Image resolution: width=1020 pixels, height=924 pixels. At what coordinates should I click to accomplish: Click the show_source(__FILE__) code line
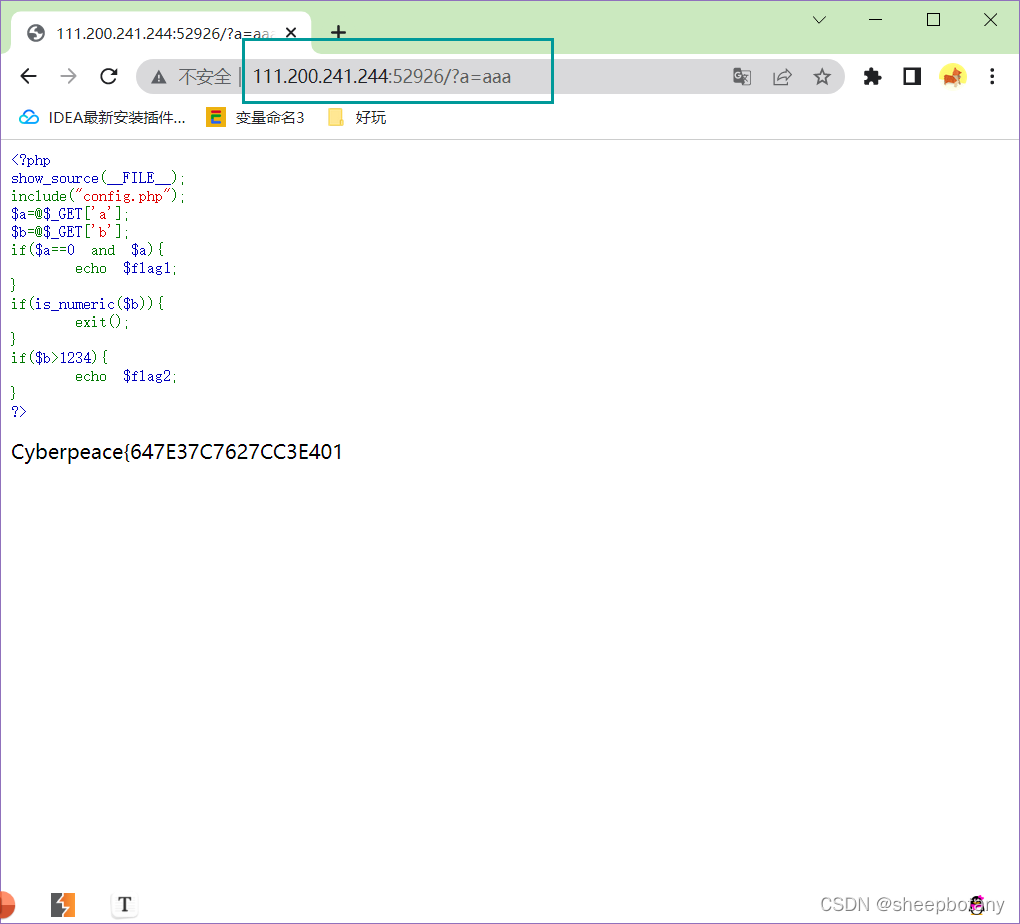(x=98, y=178)
